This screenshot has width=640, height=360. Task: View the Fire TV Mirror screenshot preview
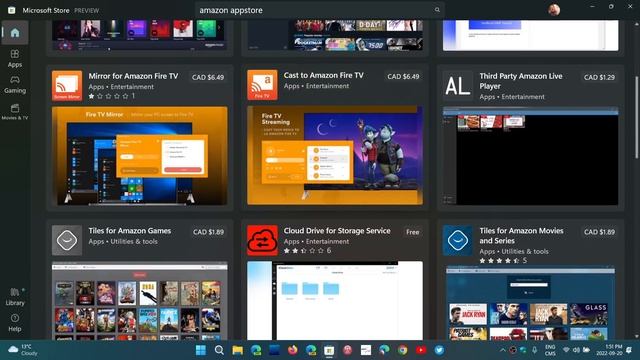tap(140, 156)
